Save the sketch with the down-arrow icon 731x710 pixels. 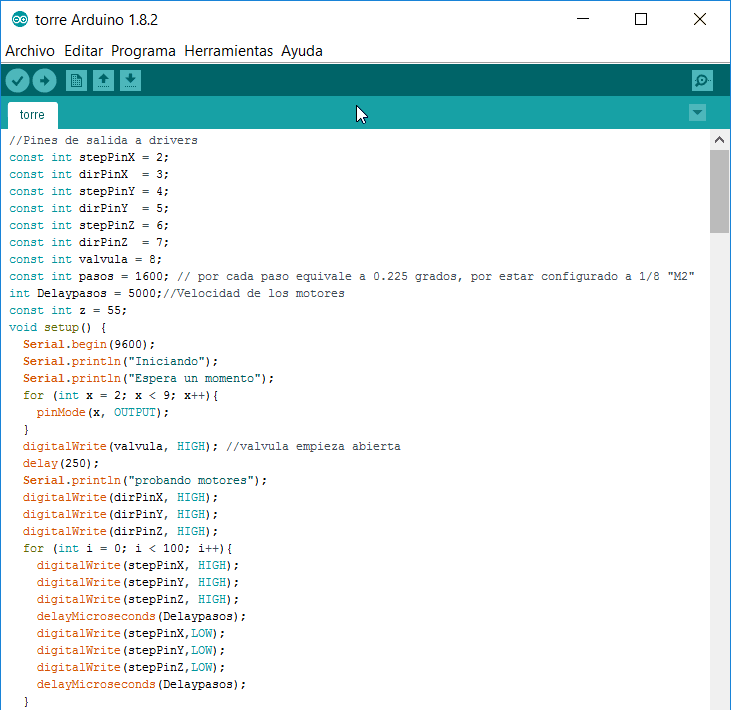(x=130, y=81)
